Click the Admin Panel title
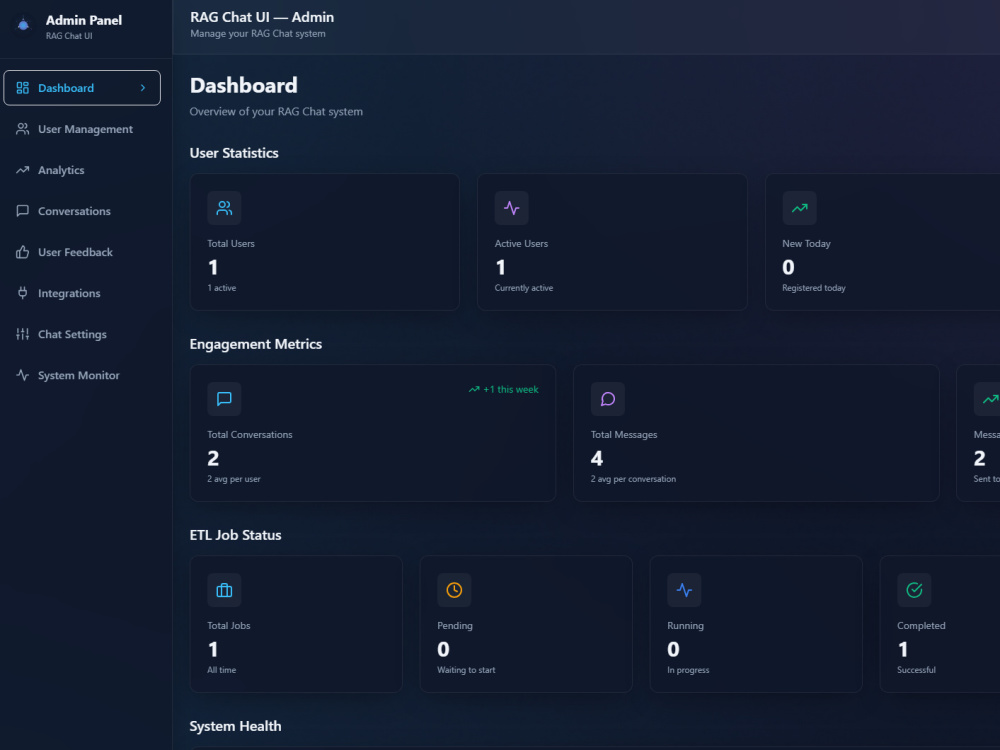Image resolution: width=1000 pixels, height=750 pixels. click(84, 20)
